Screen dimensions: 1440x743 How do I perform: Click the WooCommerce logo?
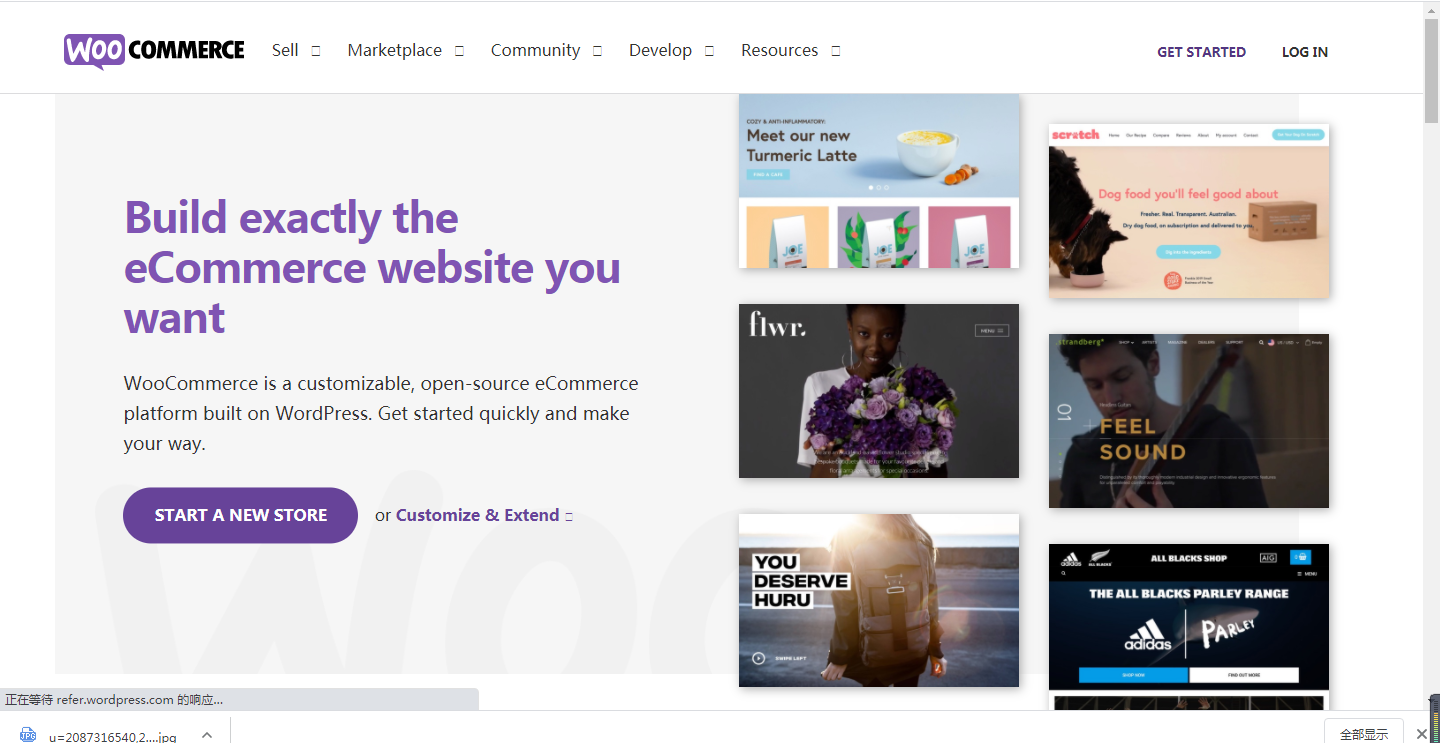(x=154, y=51)
